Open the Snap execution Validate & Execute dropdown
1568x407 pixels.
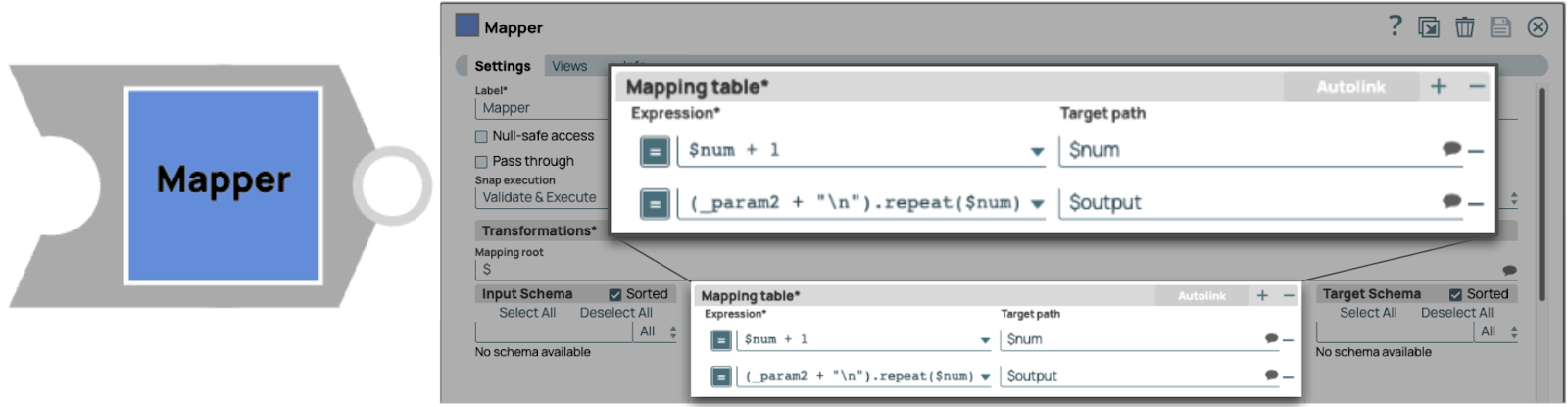pos(540,197)
